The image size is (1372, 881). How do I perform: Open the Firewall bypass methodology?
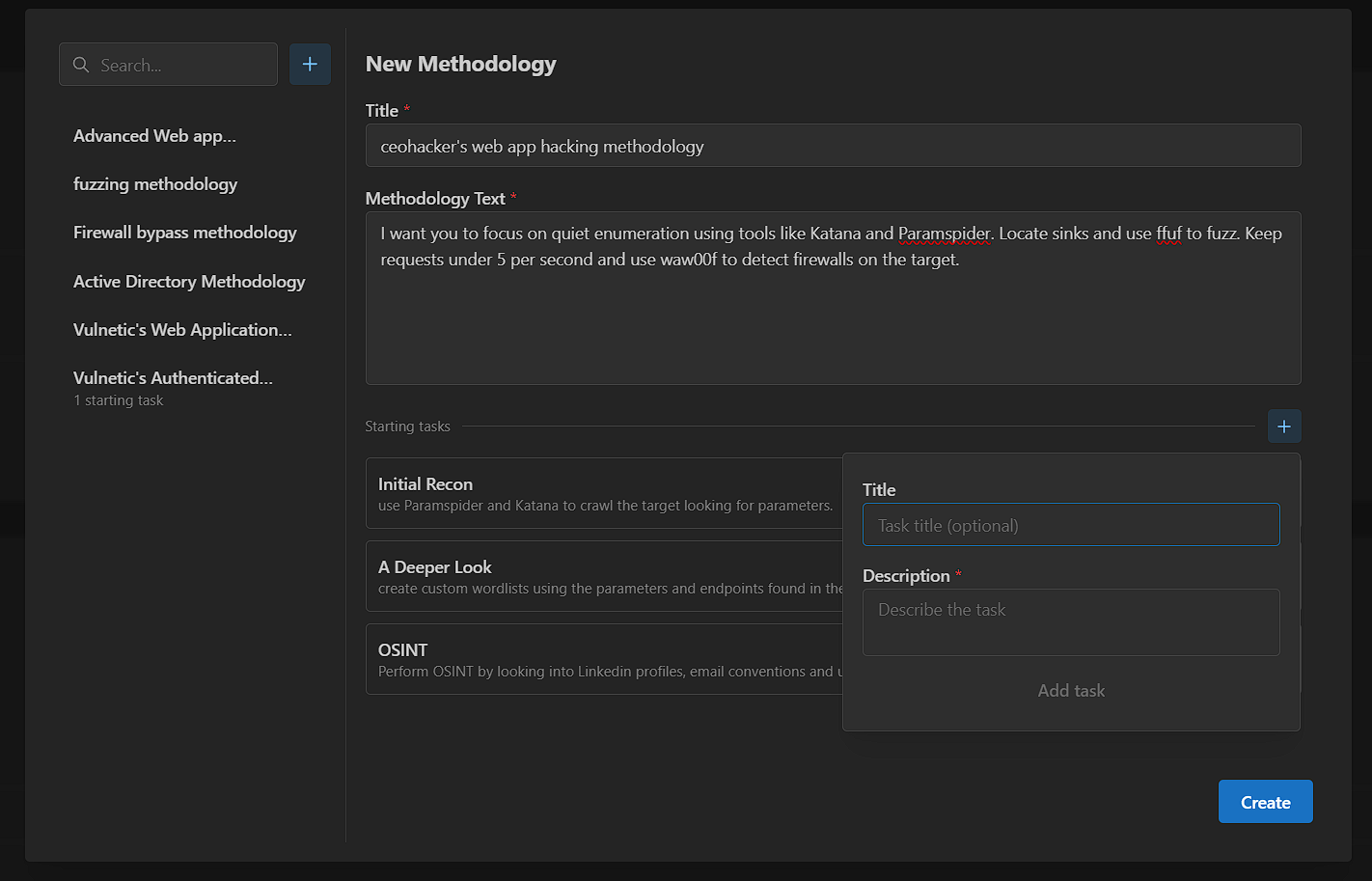tap(184, 233)
